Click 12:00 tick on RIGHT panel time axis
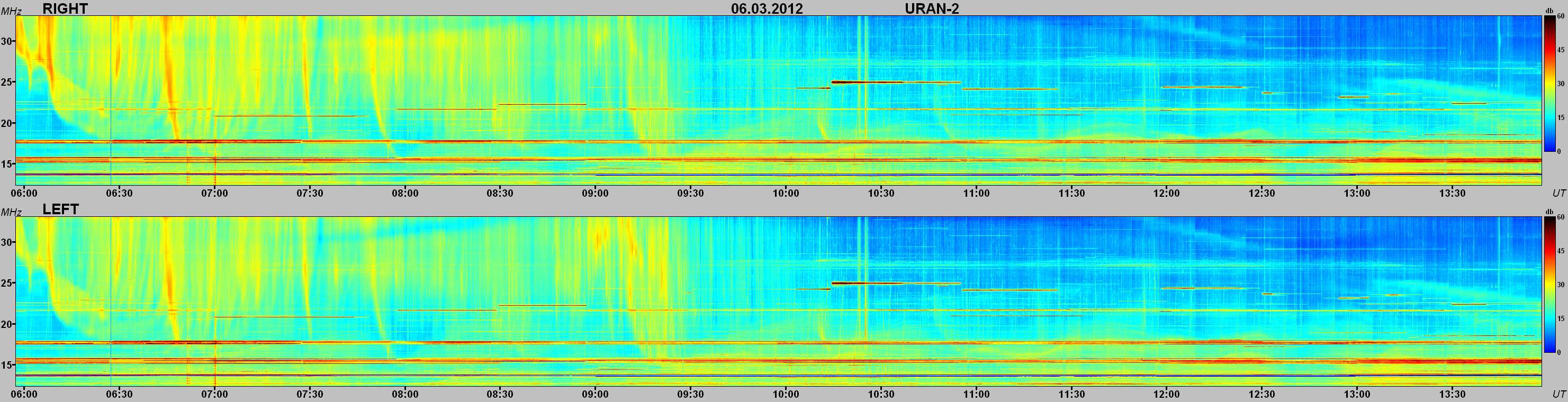Viewport: 1568px width, 402px height. [x=1166, y=193]
